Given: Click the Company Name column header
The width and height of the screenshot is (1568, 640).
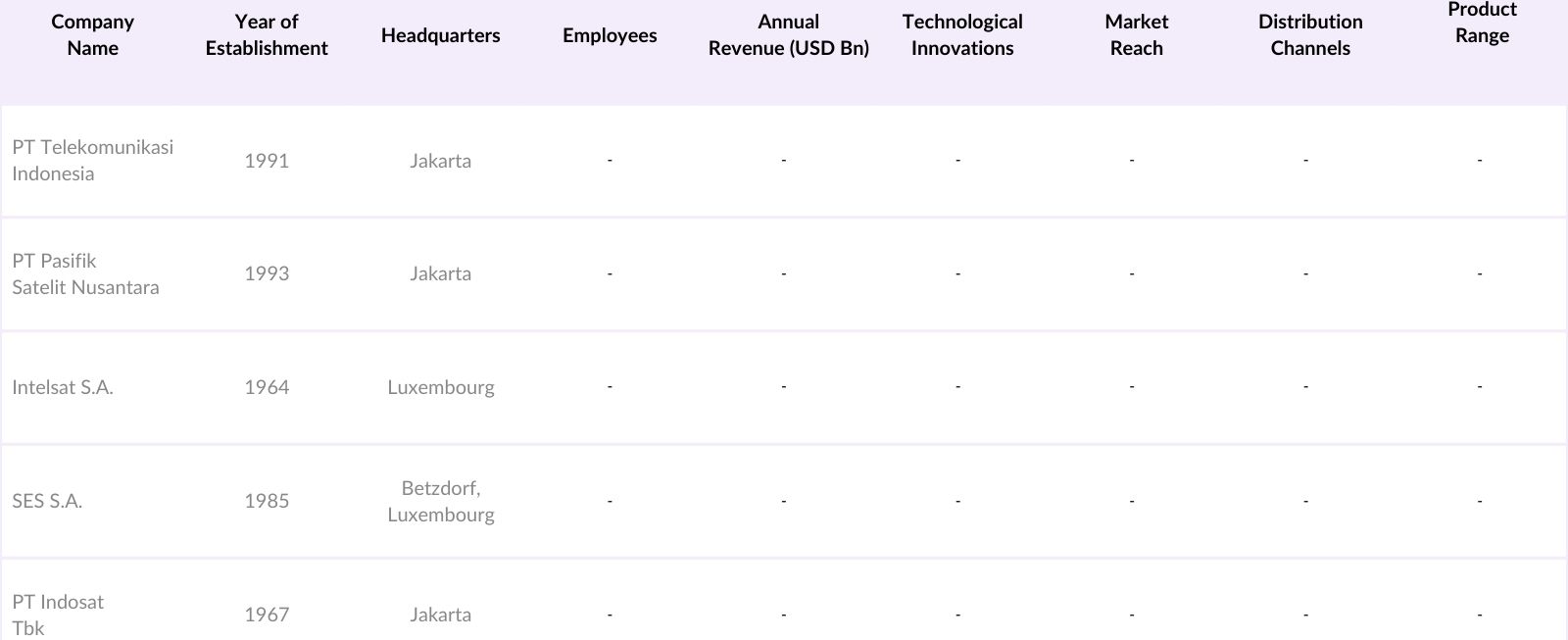Looking at the screenshot, I should coord(92,35).
